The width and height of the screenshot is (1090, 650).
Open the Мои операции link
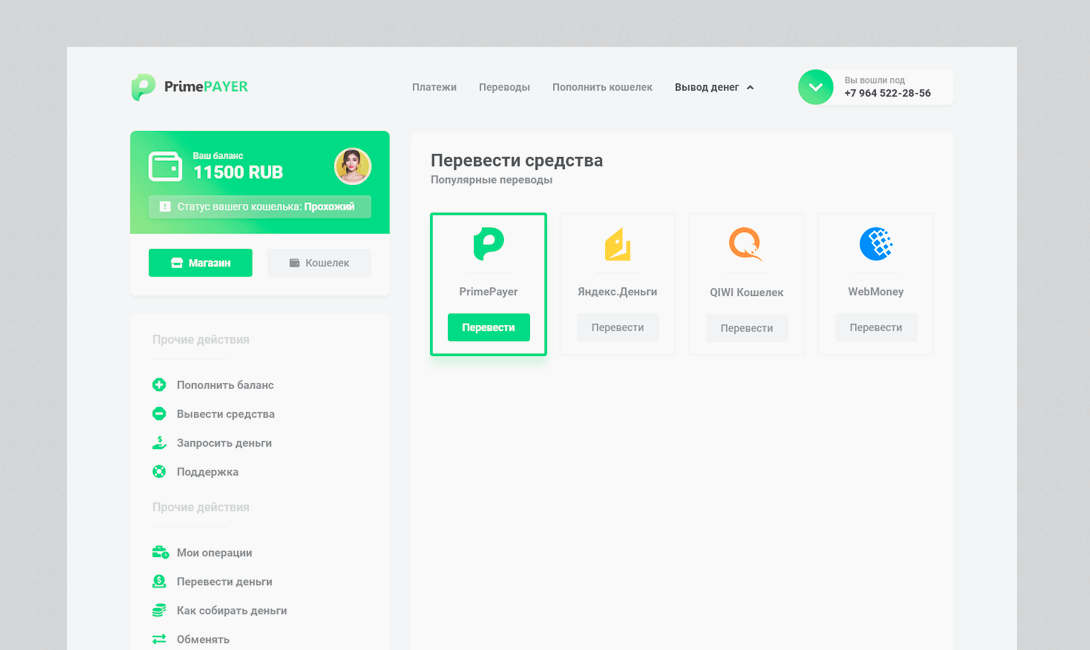(214, 553)
